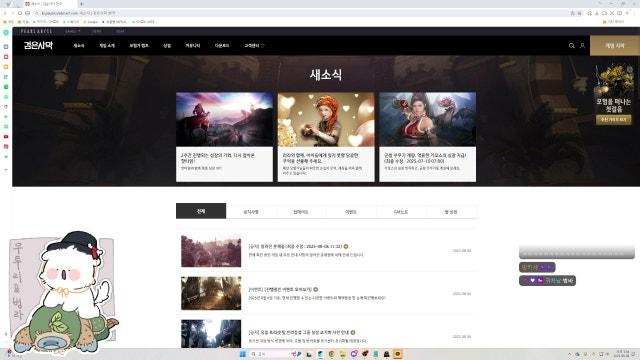Show hidden system tray icons chevron
The image size is (640, 360).
569,354
